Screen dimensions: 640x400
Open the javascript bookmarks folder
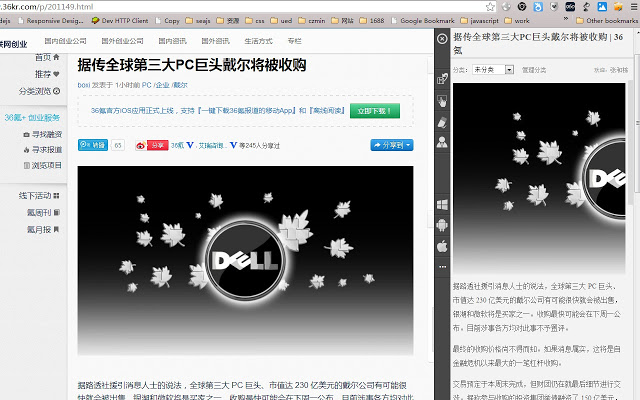pyautogui.click(x=479, y=20)
